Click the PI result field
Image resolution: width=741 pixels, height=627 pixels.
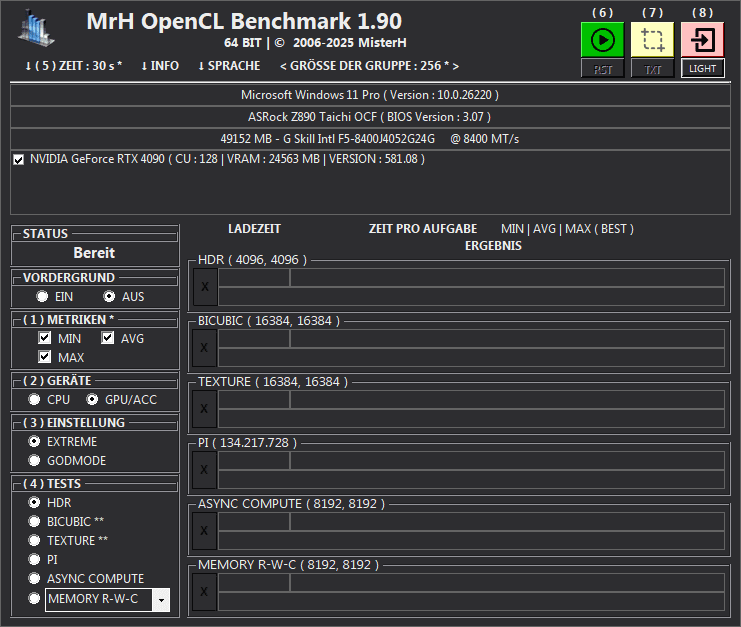[x=471, y=479]
